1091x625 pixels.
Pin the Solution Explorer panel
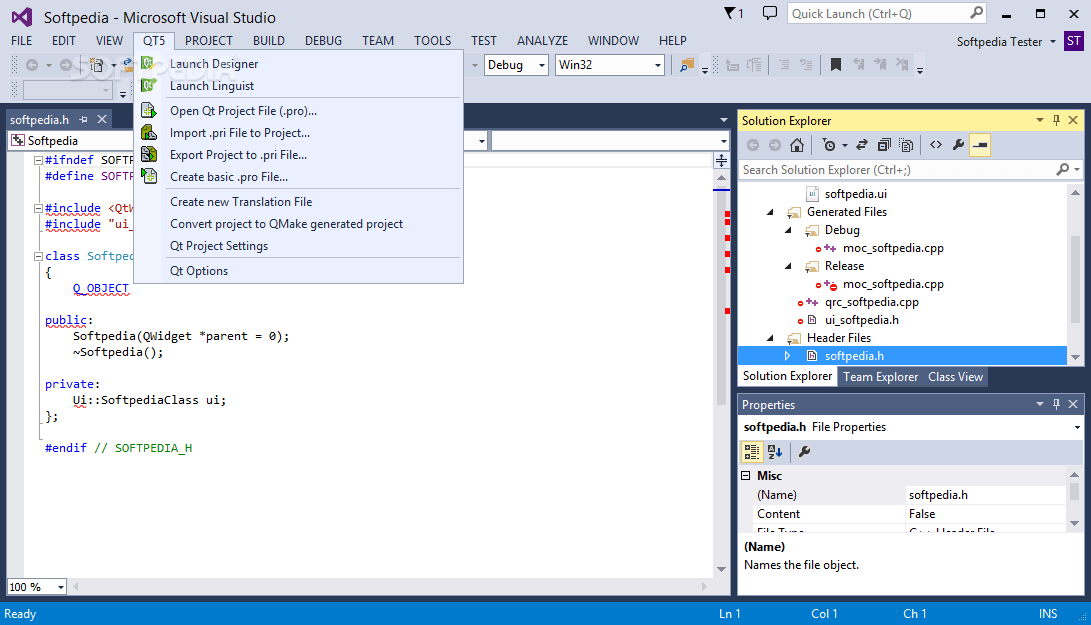(1056, 120)
